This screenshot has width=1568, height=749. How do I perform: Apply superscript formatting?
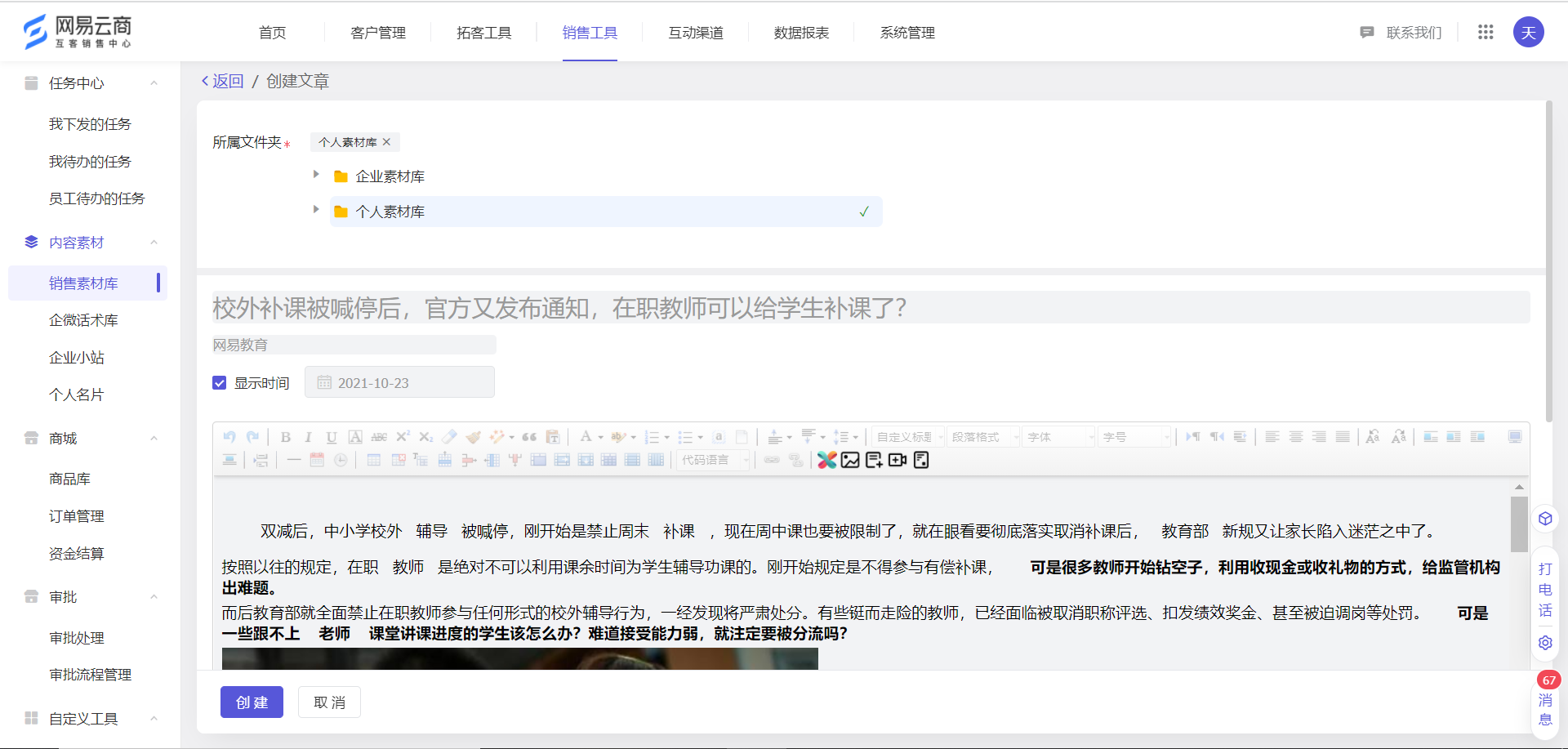pyautogui.click(x=403, y=437)
